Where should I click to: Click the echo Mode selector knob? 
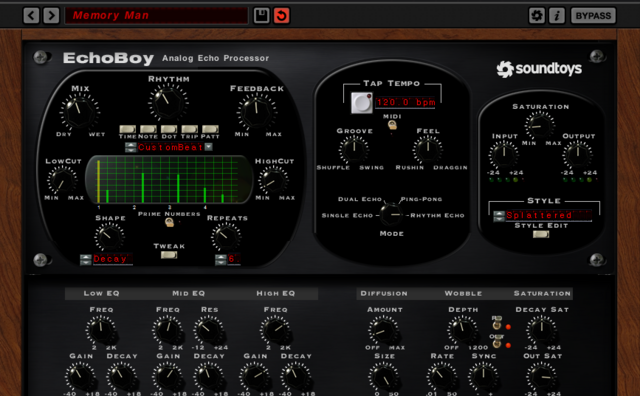[392, 214]
